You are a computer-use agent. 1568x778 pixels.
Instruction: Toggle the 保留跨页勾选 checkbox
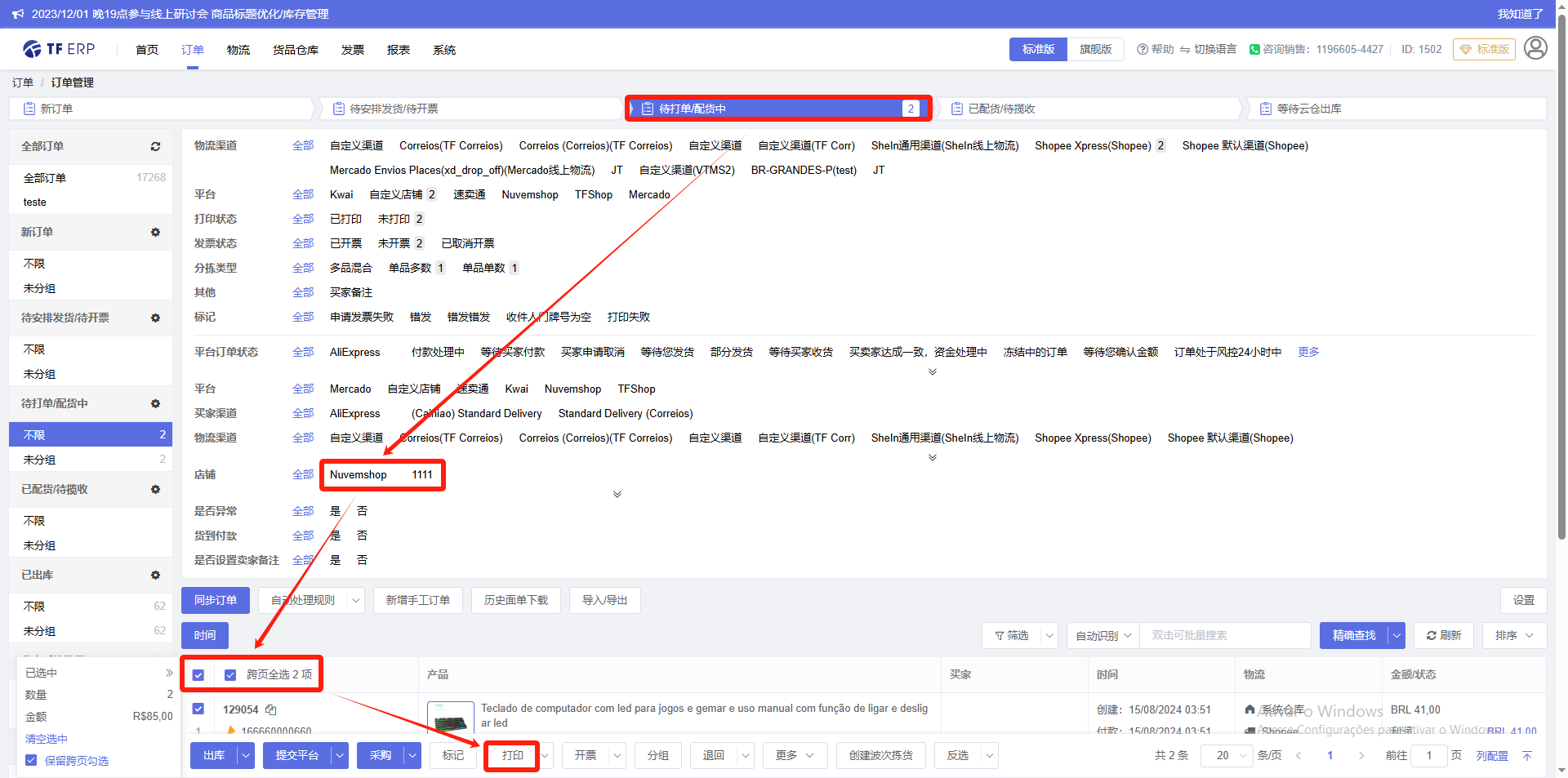point(31,760)
